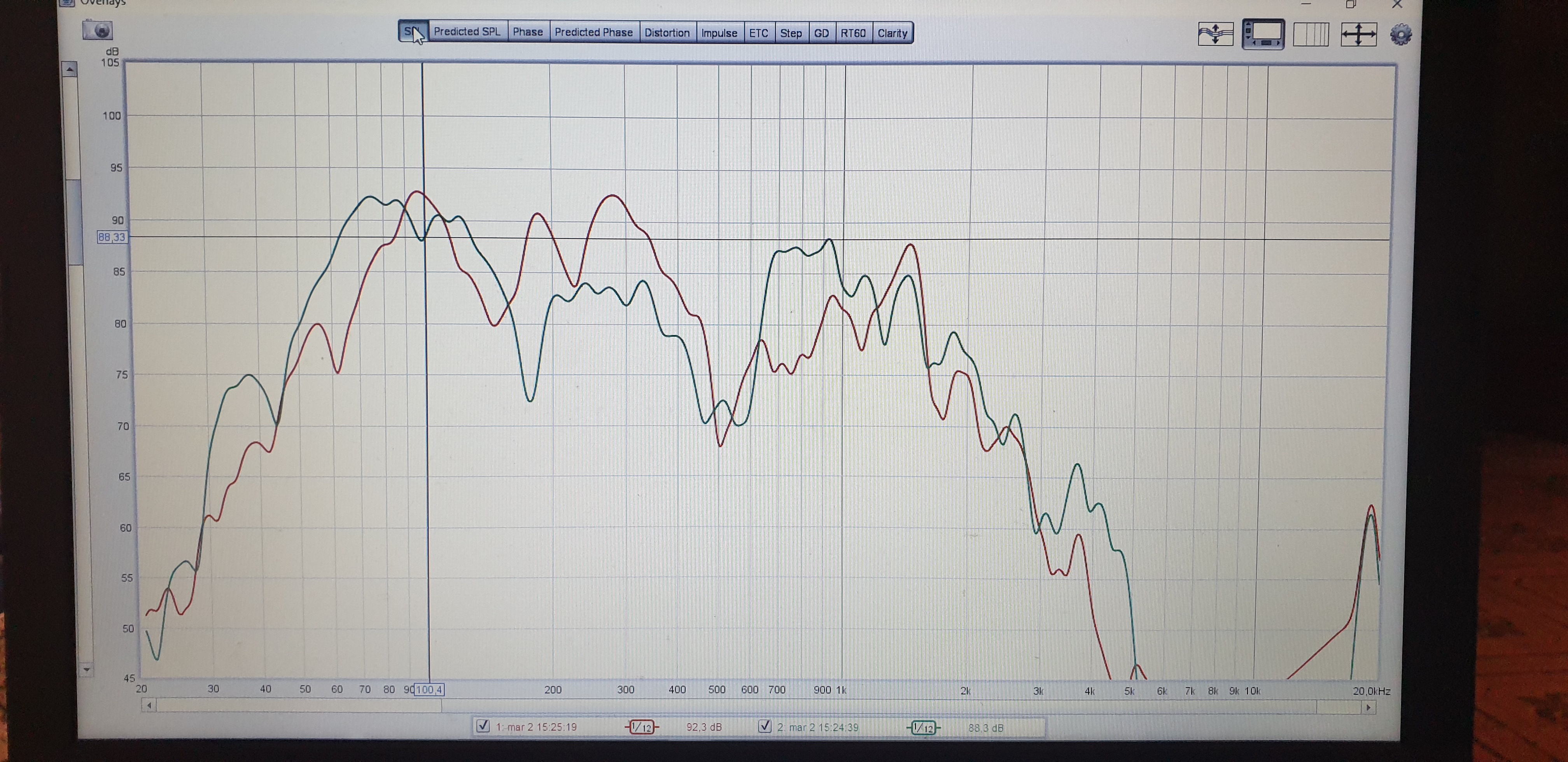Click the vertical scrollbar up arrow
Viewport: 1568px width, 762px height.
tap(70, 69)
